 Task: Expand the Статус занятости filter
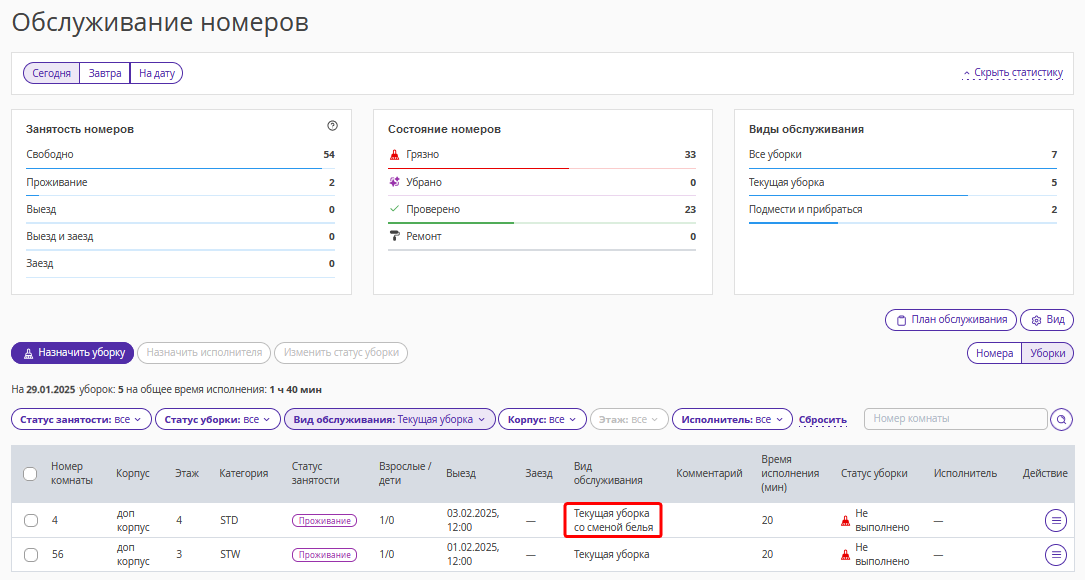coord(81,419)
